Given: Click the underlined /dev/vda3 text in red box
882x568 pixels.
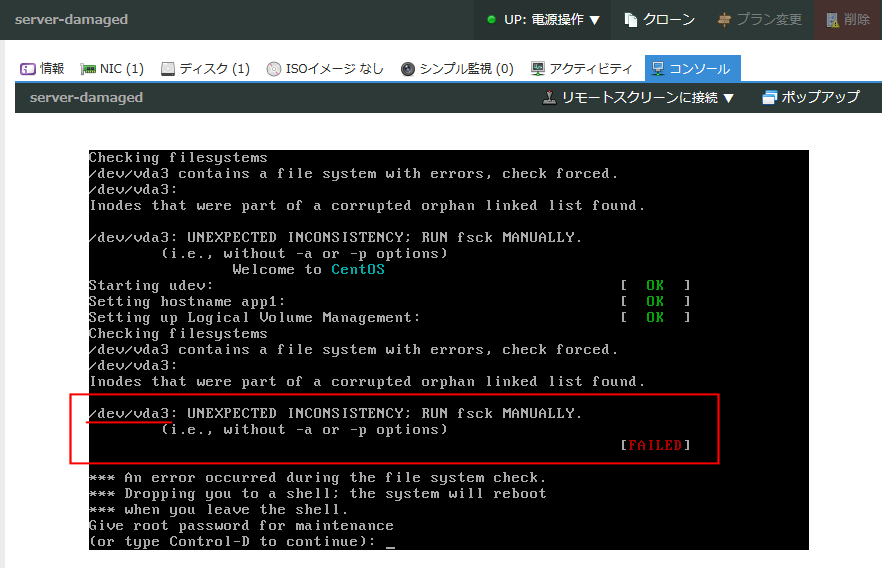Looking at the screenshot, I should [131, 413].
